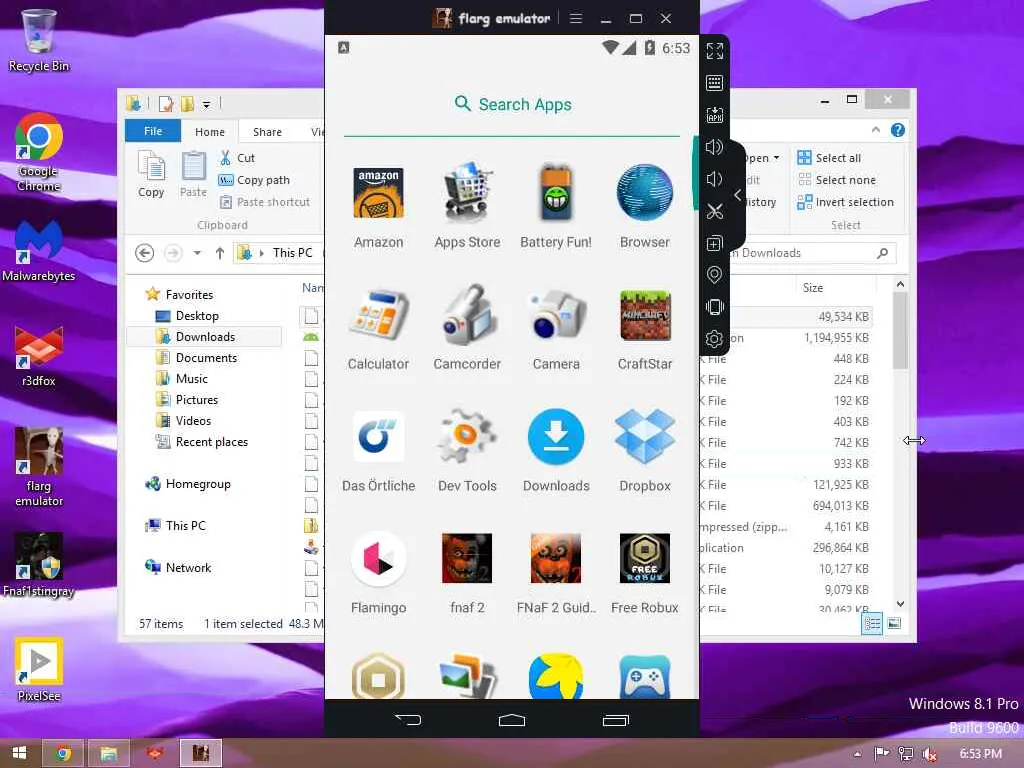
Task: Open Explorer help icon
Action: (x=897, y=130)
